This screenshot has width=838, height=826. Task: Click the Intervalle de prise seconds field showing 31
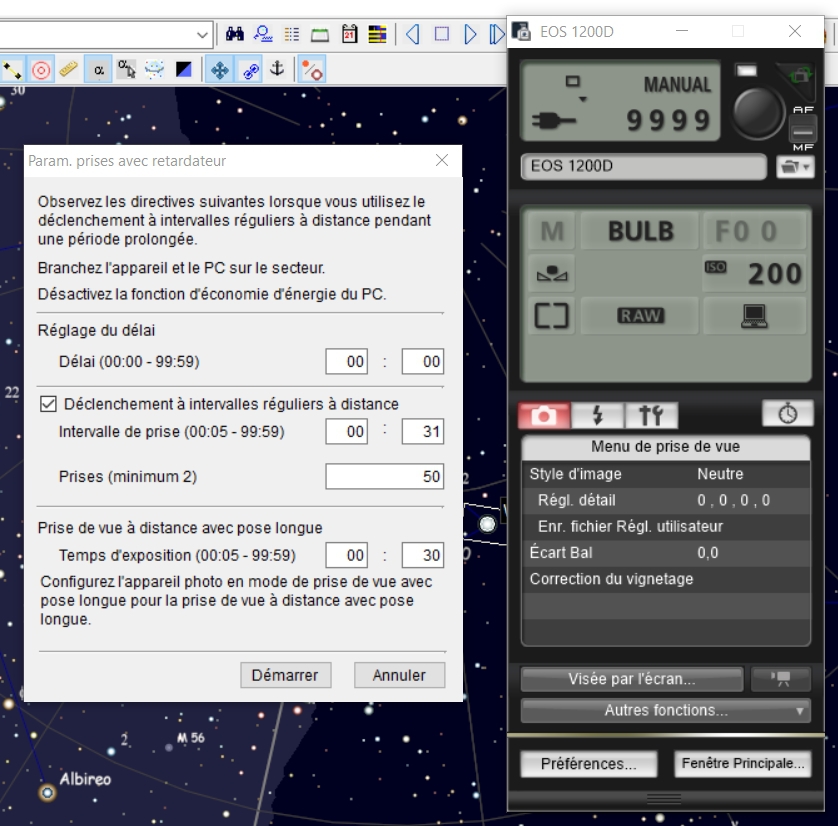pos(423,432)
